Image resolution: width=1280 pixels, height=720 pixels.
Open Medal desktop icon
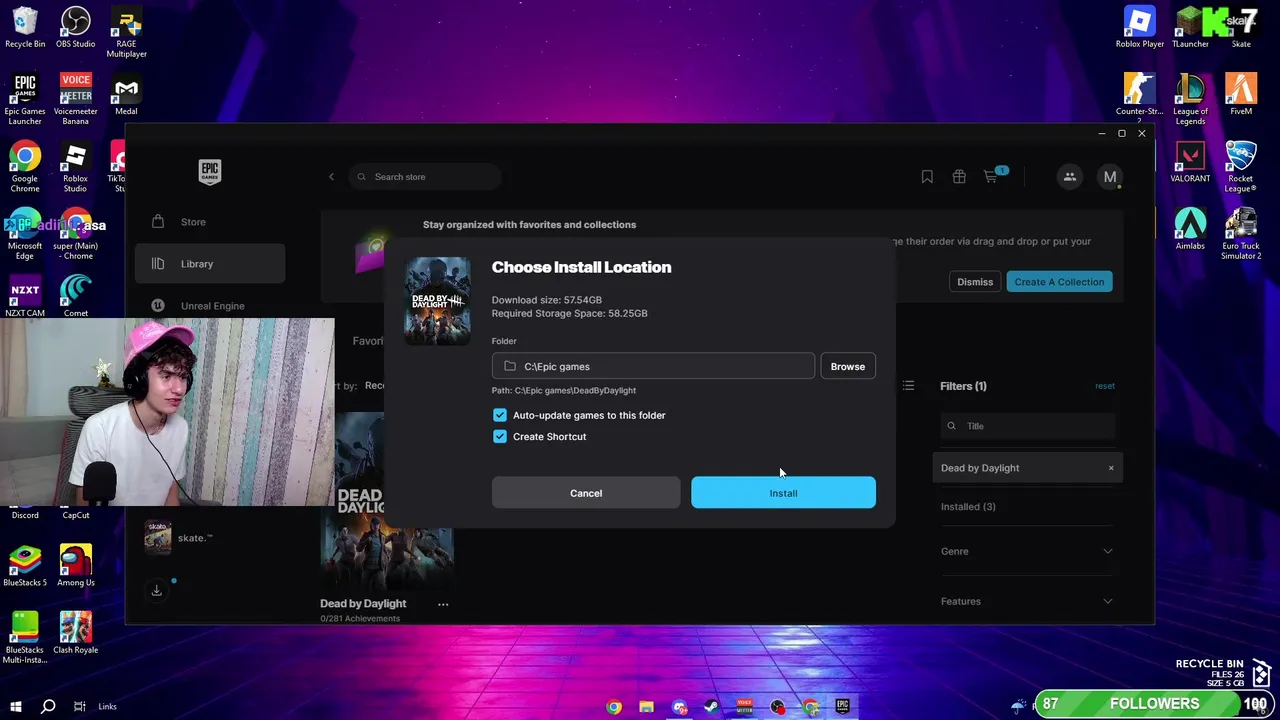coord(126,94)
